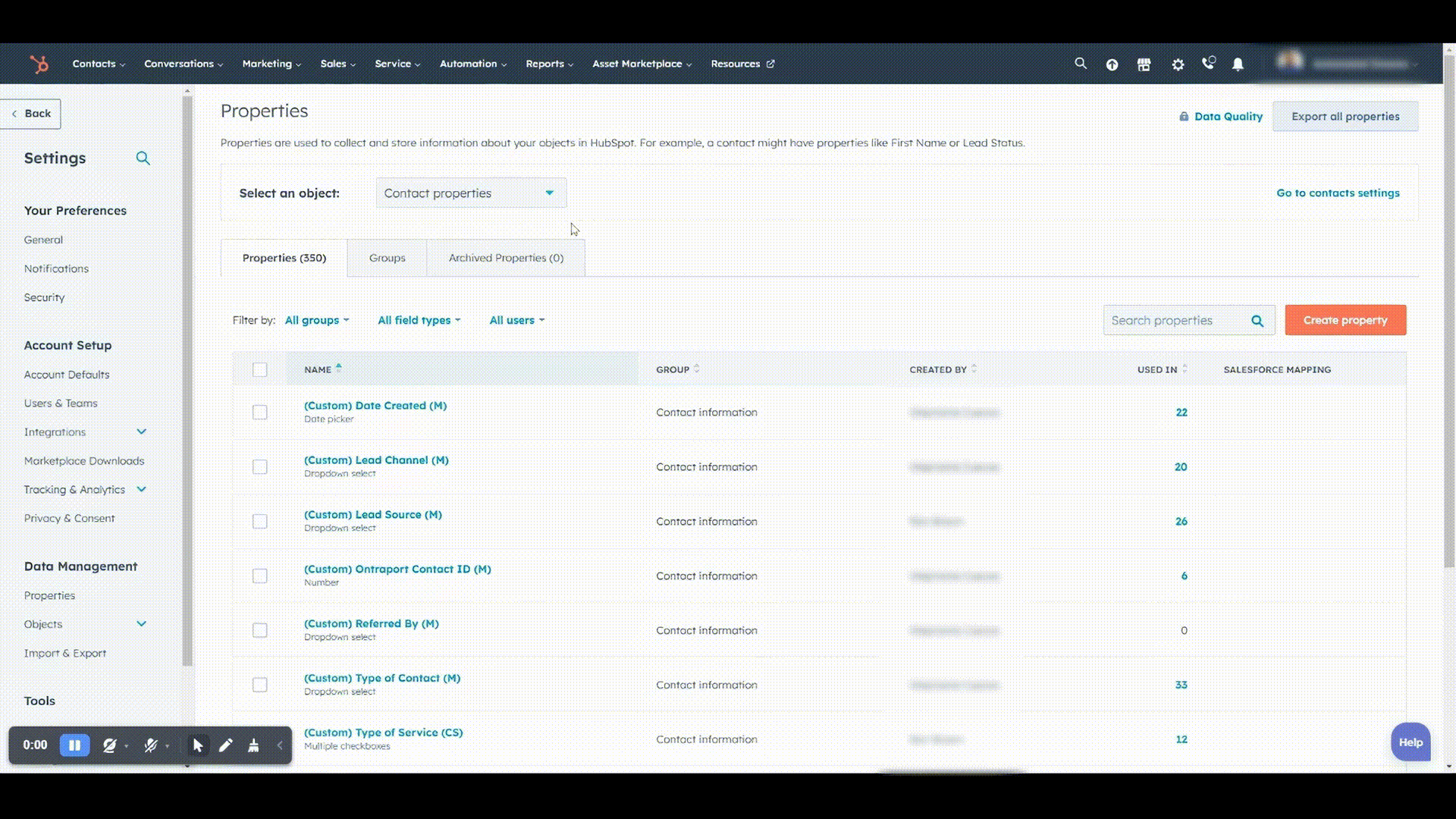
Task: Expand the All field types dropdown
Action: tap(418, 319)
